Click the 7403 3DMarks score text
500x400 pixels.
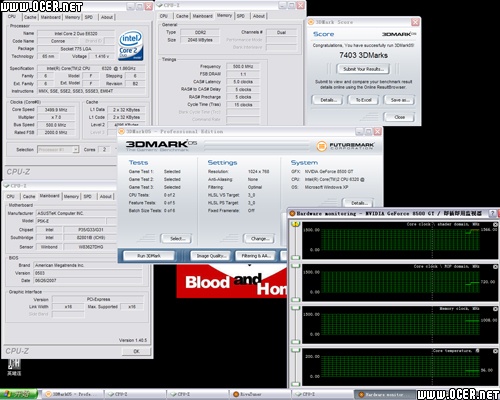(x=363, y=55)
